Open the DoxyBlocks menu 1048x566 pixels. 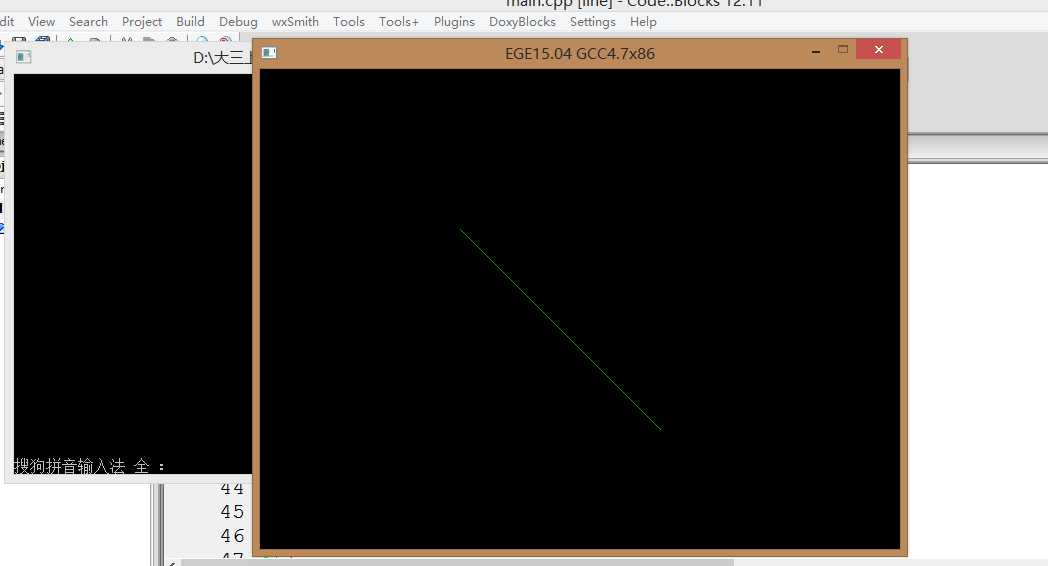click(x=523, y=22)
